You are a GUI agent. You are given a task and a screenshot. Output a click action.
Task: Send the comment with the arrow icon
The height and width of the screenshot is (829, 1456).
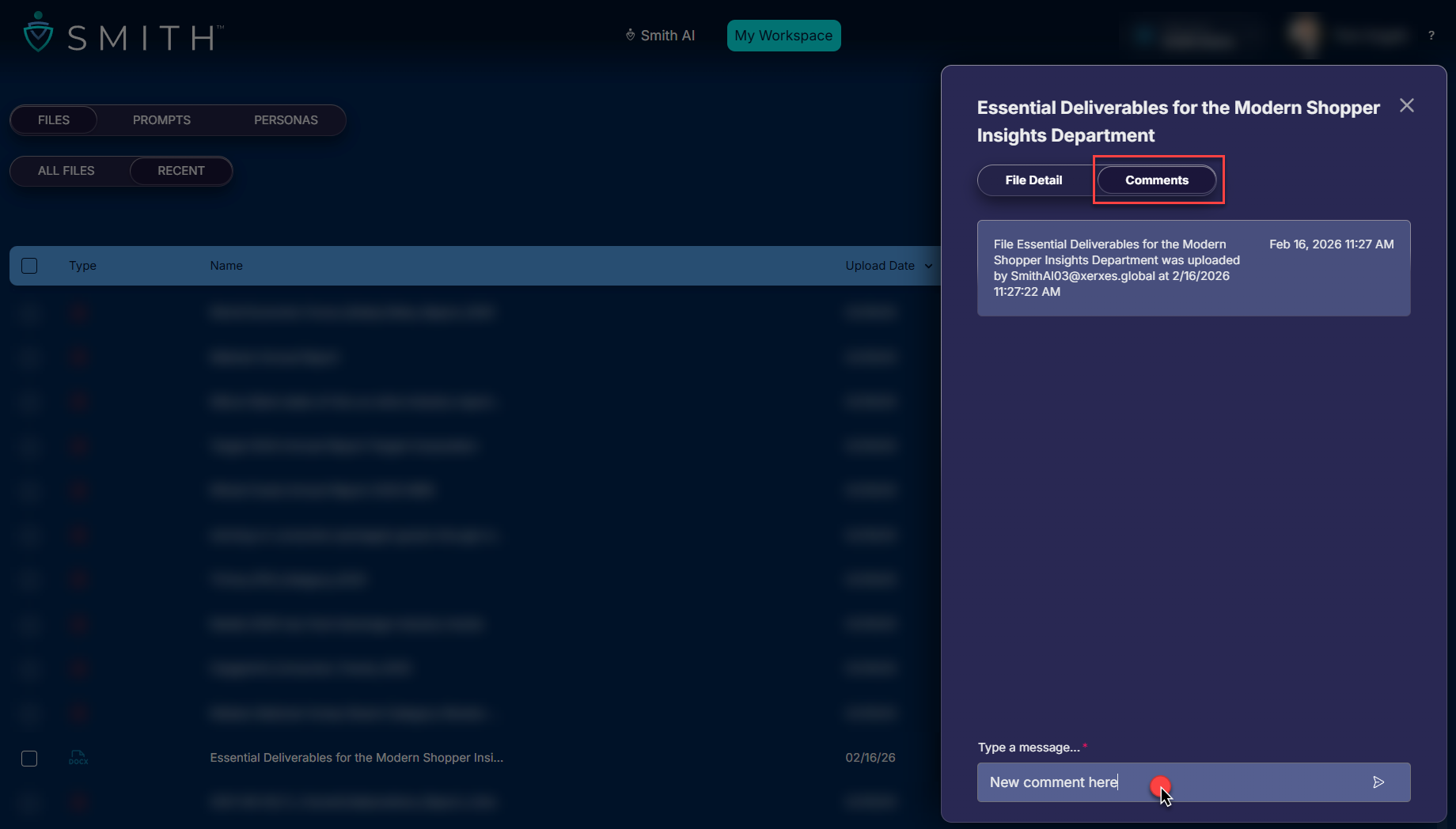1378,782
